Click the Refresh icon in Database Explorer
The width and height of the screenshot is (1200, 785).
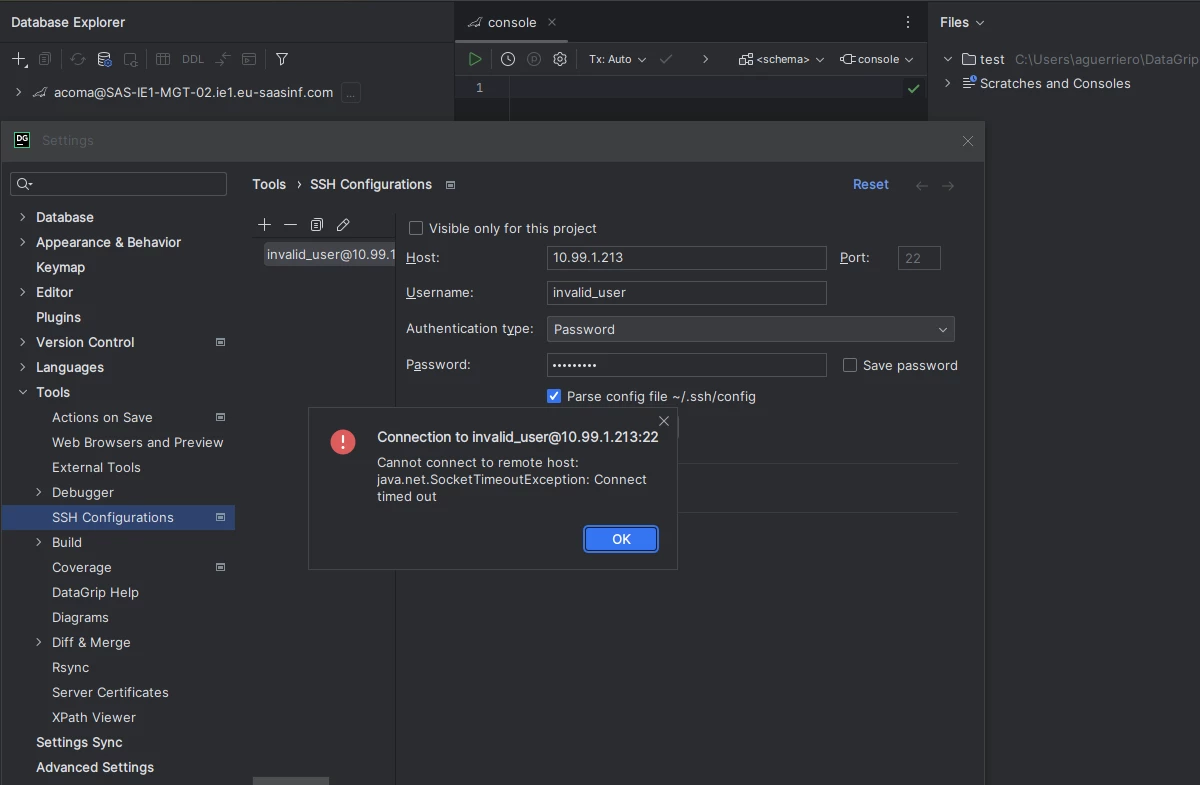point(77,59)
